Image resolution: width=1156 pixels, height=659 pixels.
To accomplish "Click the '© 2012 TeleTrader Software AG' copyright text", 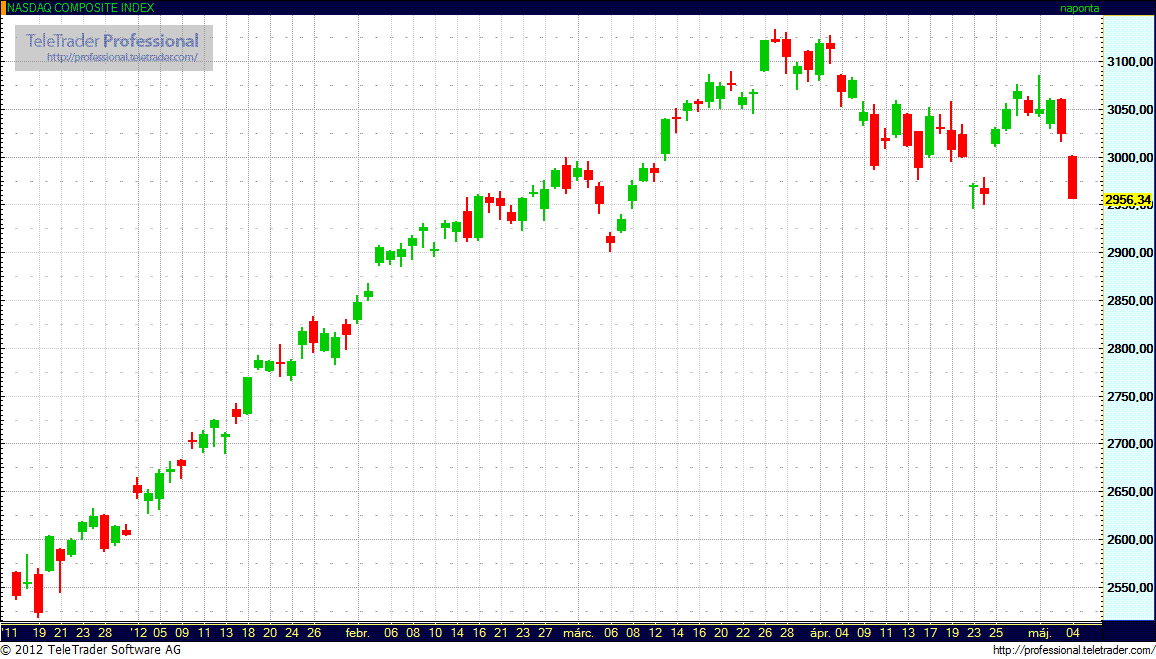I will click(x=90, y=650).
